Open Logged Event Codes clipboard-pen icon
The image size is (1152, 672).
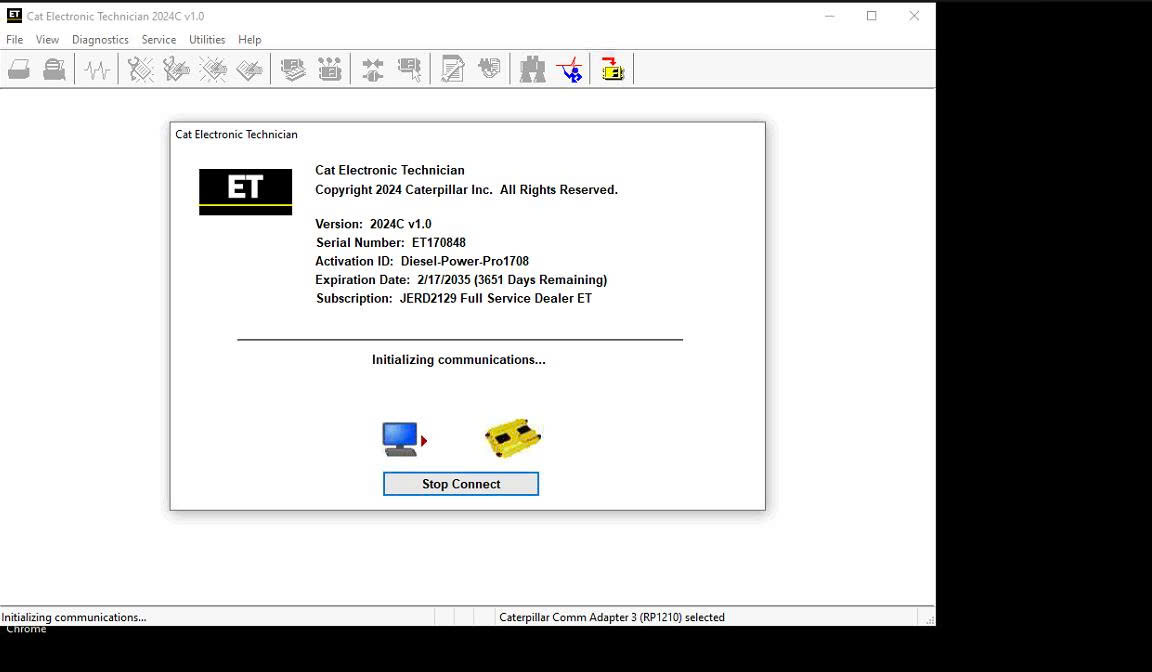249,70
